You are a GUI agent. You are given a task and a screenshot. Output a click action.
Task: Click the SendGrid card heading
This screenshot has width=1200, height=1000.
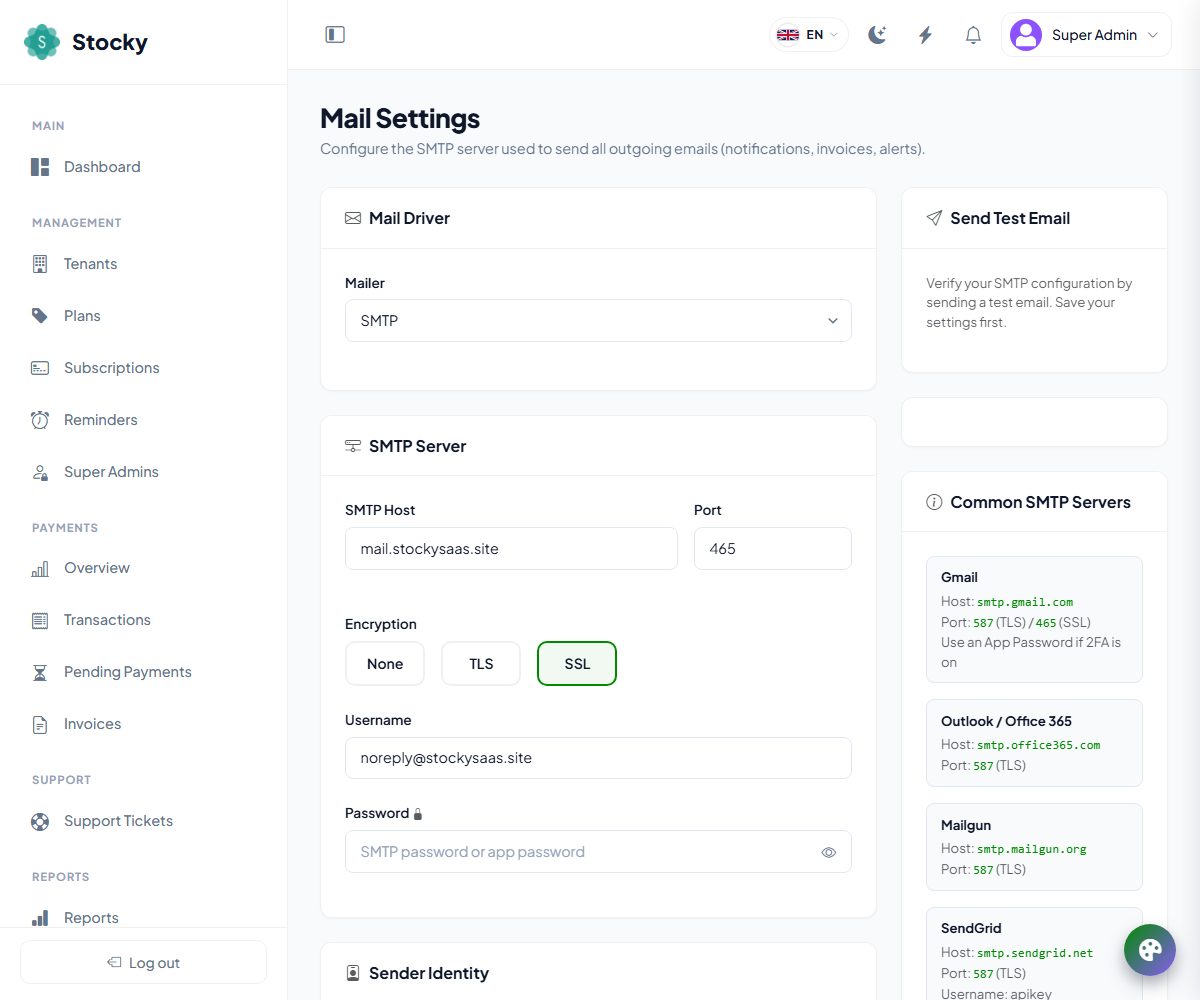[x=971, y=928]
